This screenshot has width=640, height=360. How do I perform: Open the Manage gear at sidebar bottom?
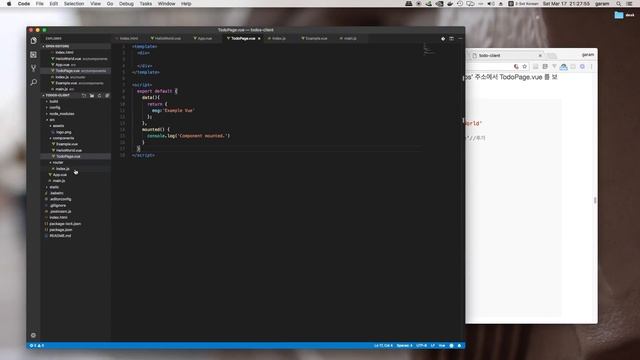[33, 335]
